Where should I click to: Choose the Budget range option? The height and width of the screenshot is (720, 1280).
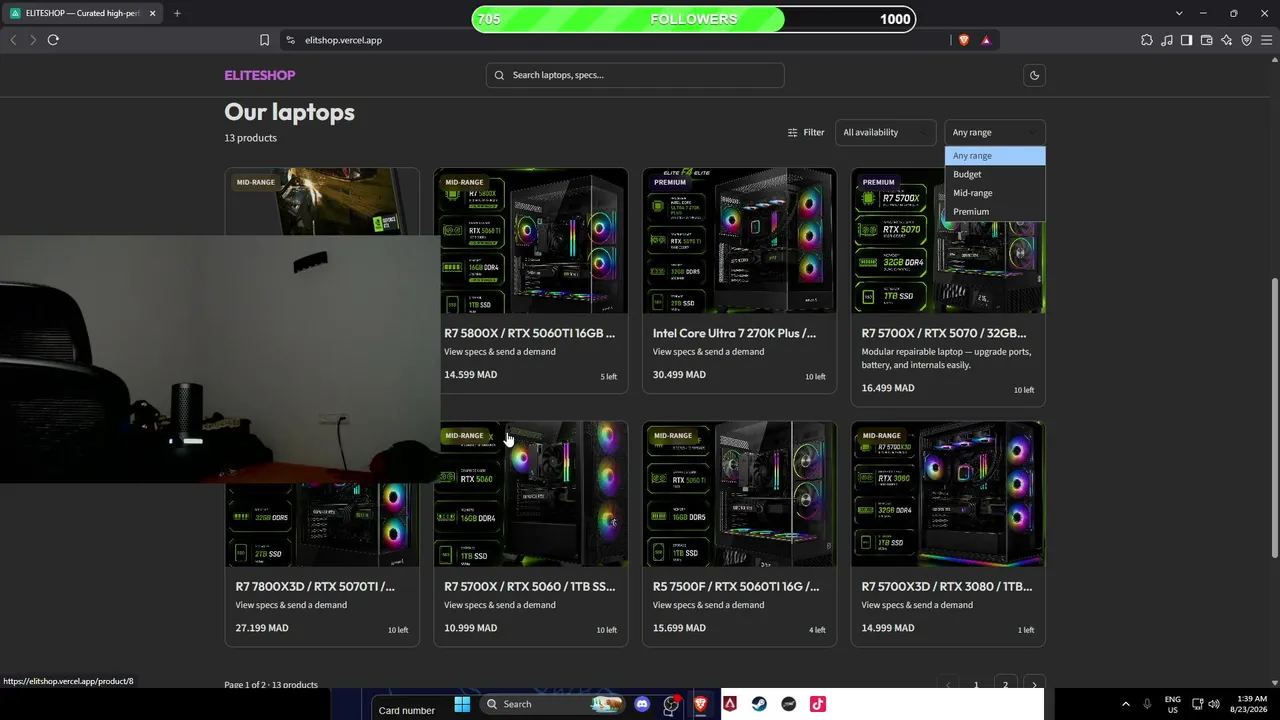pos(995,174)
